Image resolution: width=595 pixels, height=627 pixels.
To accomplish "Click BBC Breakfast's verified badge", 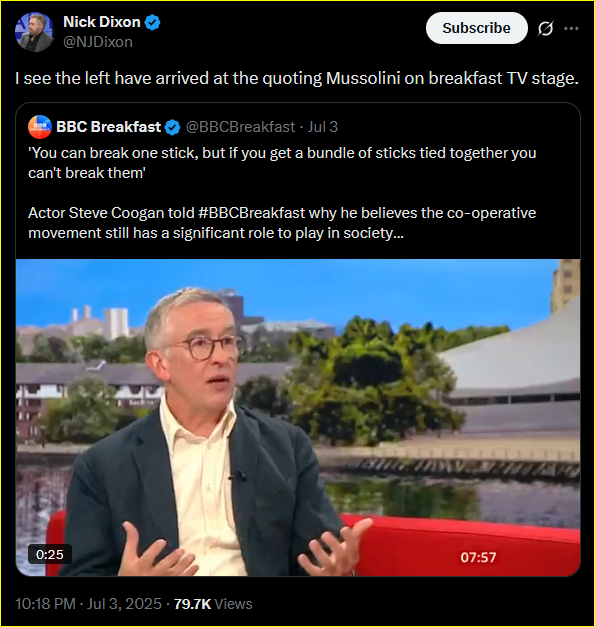I will pyautogui.click(x=172, y=127).
